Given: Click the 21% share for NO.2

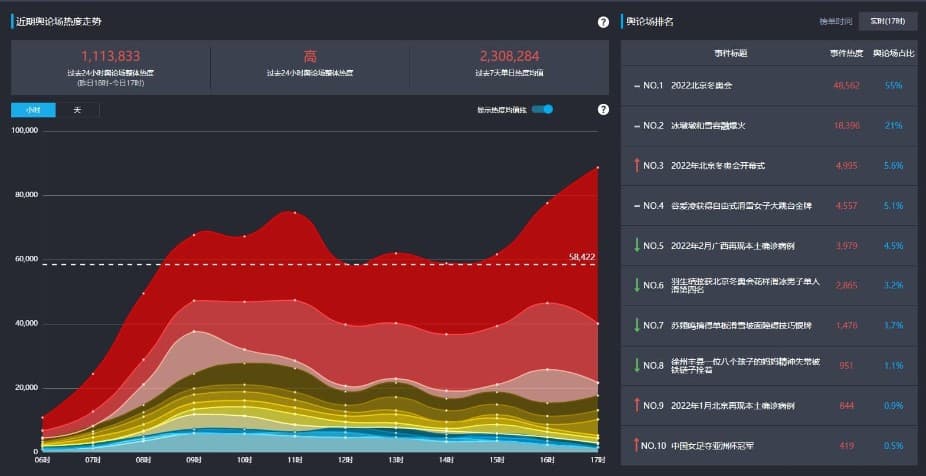Looking at the screenshot, I should (x=894, y=126).
